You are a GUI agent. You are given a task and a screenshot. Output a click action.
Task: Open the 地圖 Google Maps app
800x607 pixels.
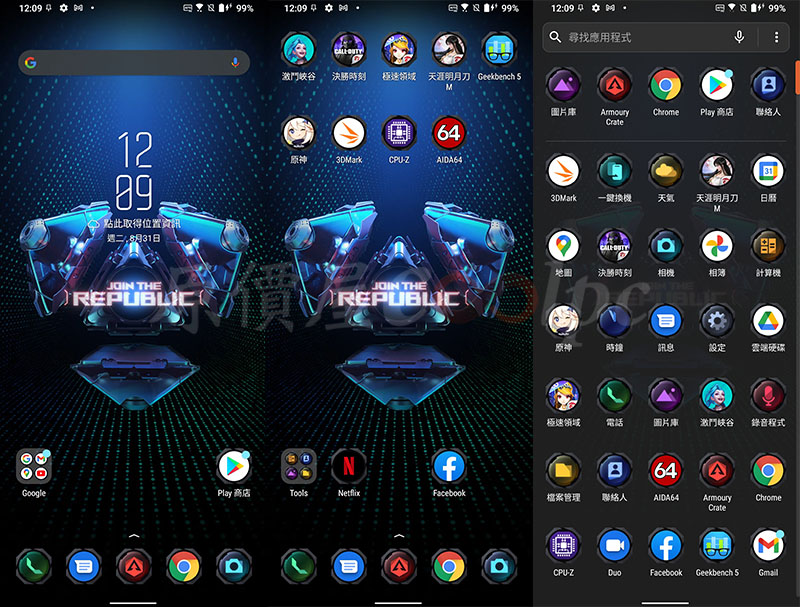[563, 246]
